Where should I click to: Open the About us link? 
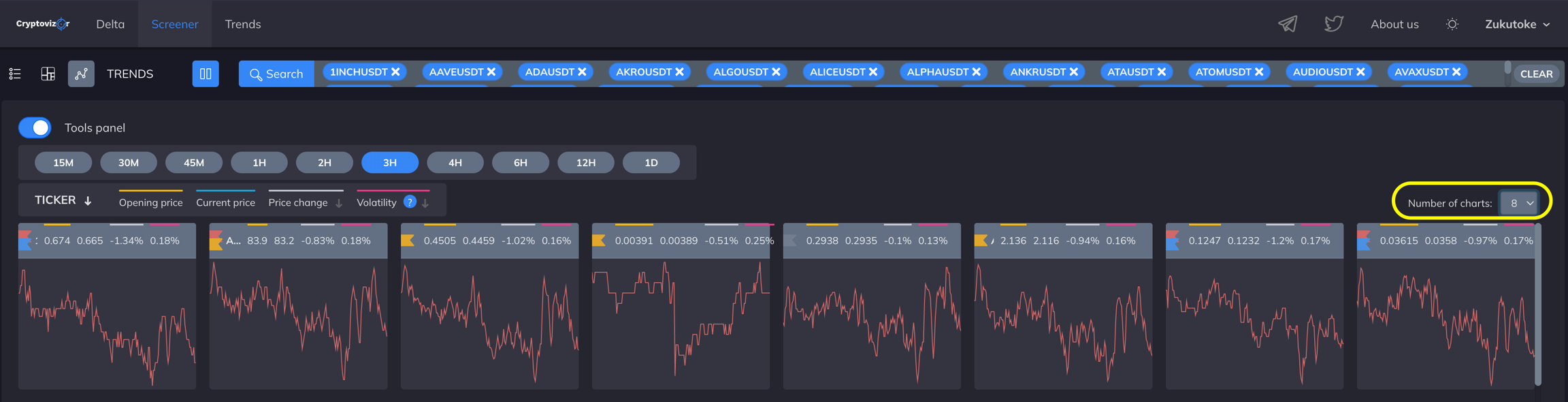tap(1394, 24)
